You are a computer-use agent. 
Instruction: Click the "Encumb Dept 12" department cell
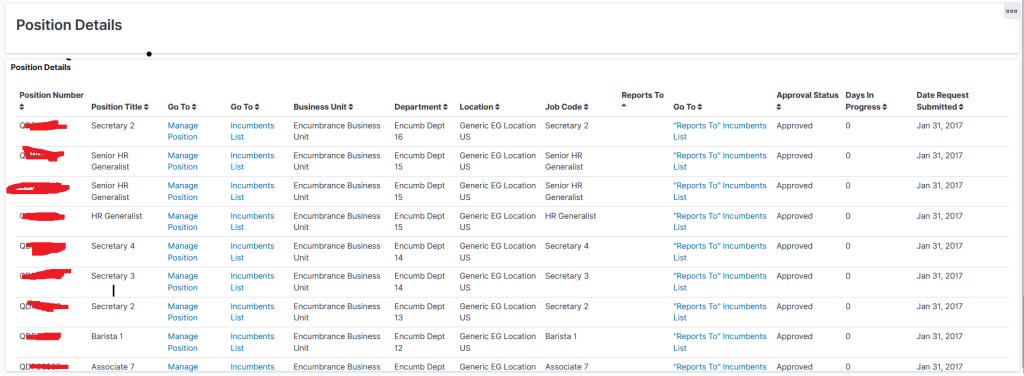pos(419,342)
